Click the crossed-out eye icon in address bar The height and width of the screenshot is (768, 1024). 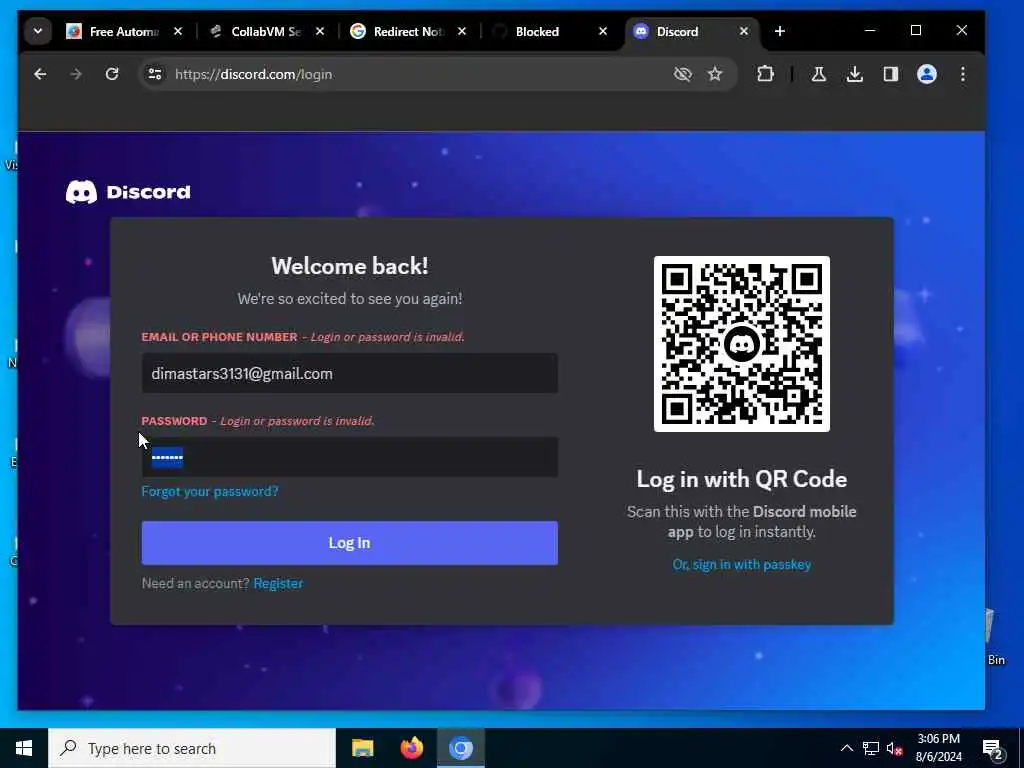[682, 74]
